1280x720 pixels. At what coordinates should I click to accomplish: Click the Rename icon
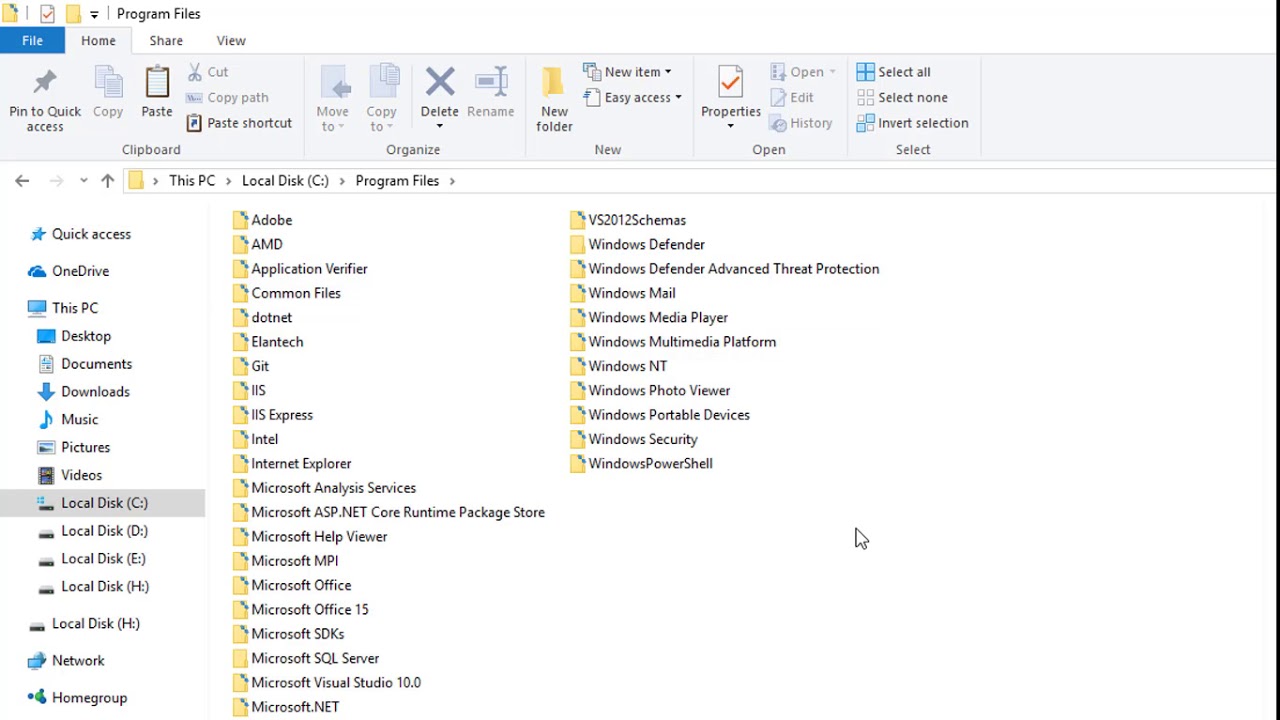point(491,82)
